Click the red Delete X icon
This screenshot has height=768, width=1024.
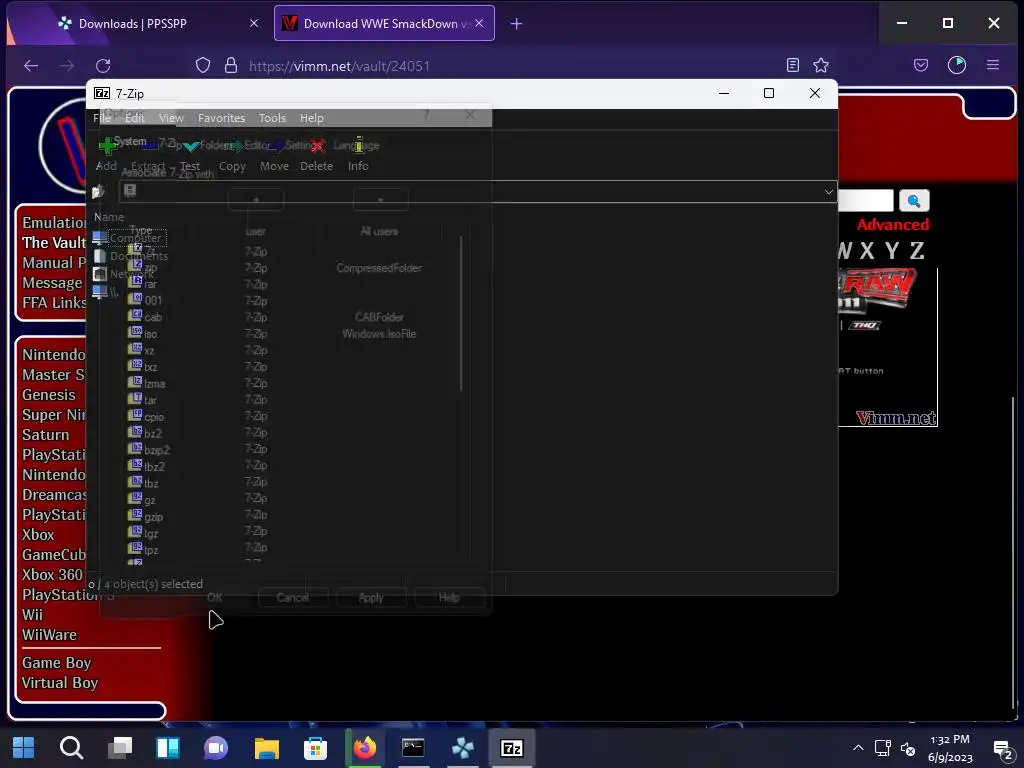pyautogui.click(x=317, y=146)
